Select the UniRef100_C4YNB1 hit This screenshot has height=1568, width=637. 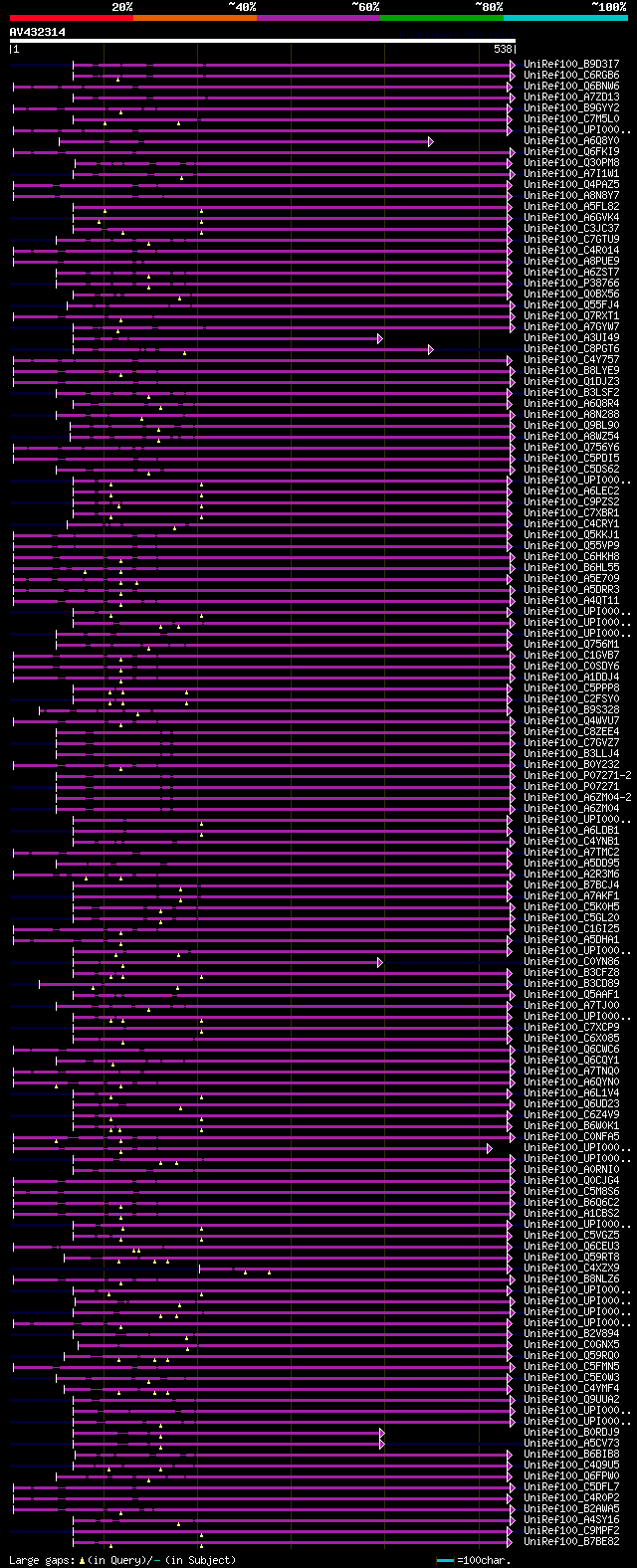pyautogui.click(x=571, y=841)
